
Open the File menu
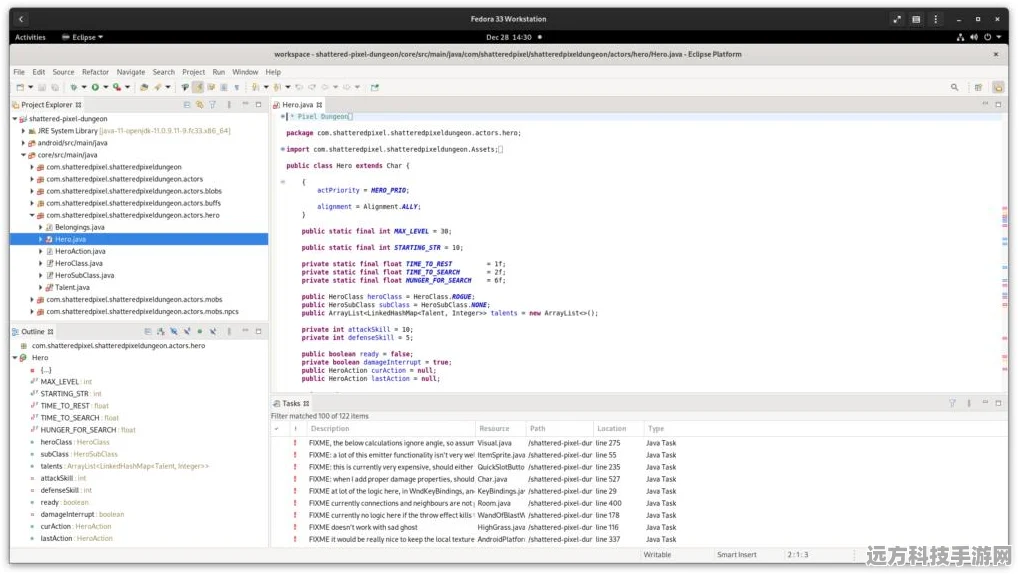coord(19,72)
